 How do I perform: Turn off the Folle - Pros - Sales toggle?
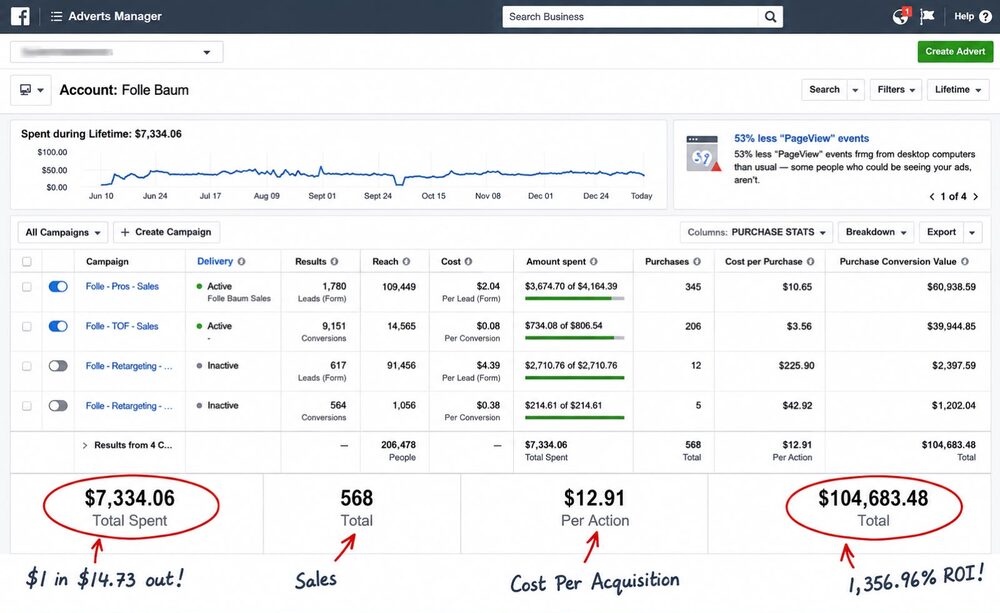(58, 287)
